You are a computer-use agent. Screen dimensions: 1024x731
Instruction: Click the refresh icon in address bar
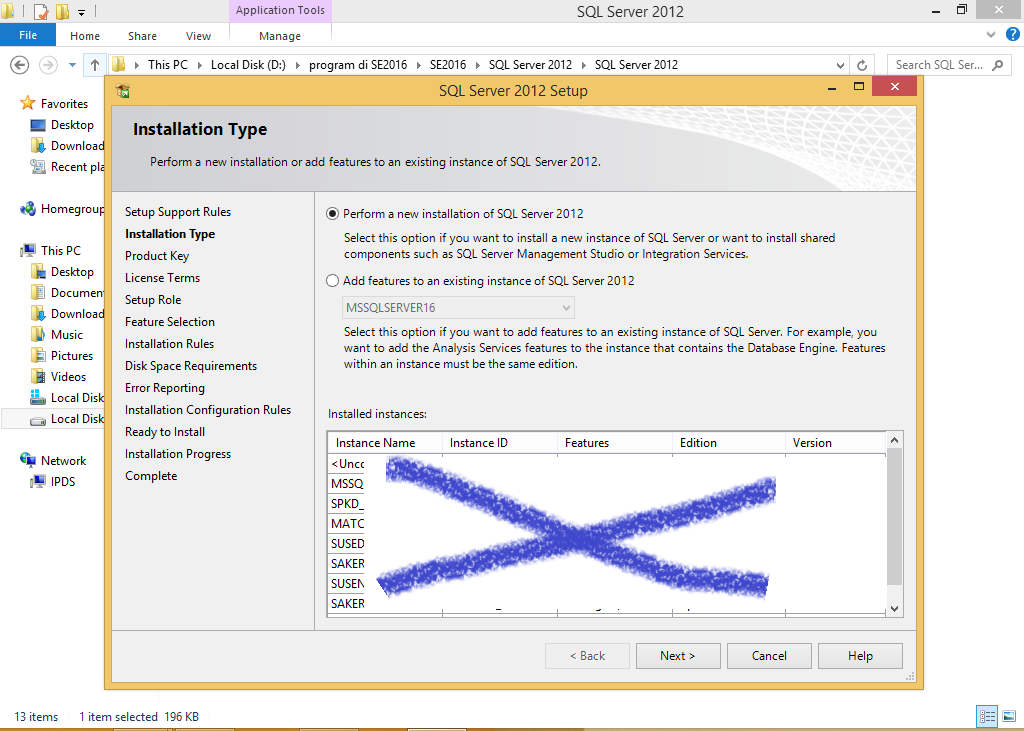pyautogui.click(x=861, y=65)
